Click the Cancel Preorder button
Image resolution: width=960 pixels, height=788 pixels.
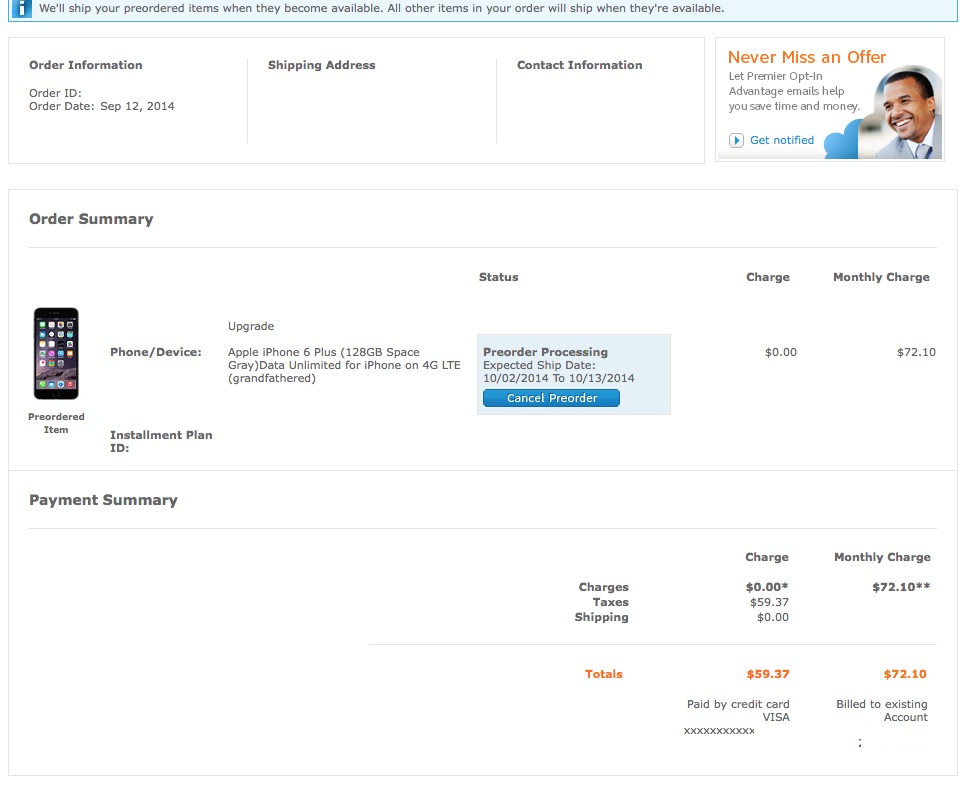click(551, 398)
